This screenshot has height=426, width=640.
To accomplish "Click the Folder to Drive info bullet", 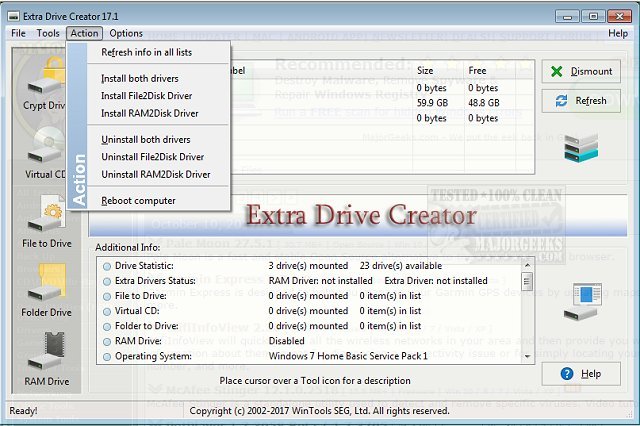I will click(x=107, y=327).
